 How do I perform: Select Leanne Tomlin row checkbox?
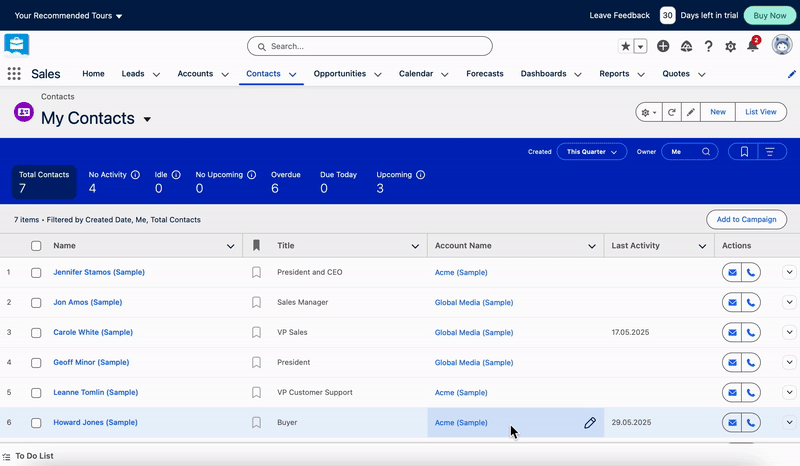[x=36, y=393]
